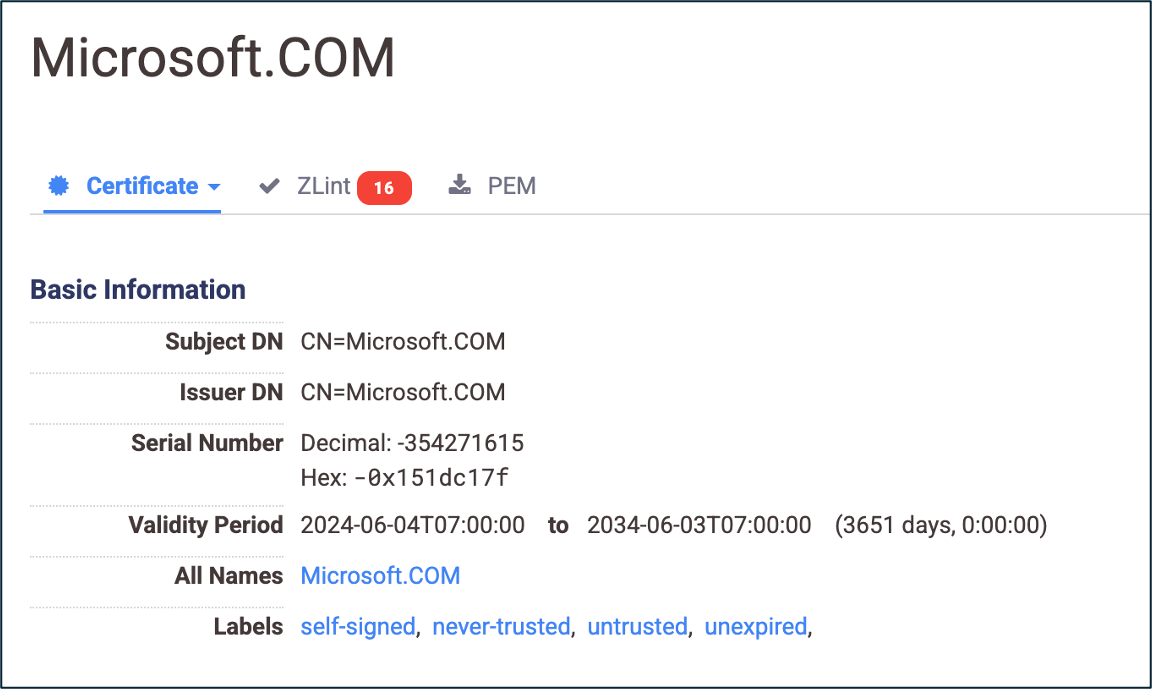Click the Certificate tab gear icon

pyautogui.click(x=59, y=186)
